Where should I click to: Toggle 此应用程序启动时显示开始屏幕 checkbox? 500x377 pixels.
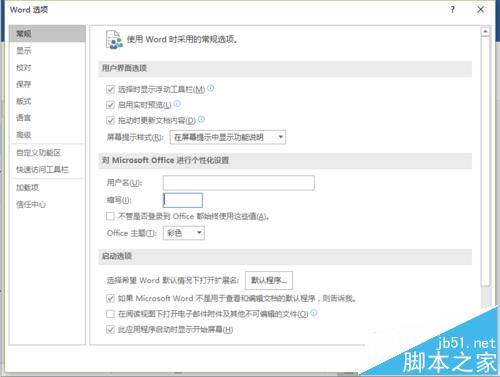coord(110,330)
